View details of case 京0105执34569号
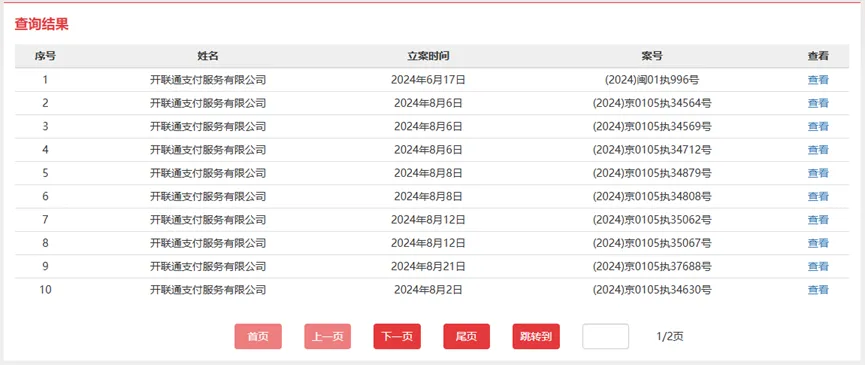Image resolution: width=865 pixels, height=365 pixels. coord(818,126)
